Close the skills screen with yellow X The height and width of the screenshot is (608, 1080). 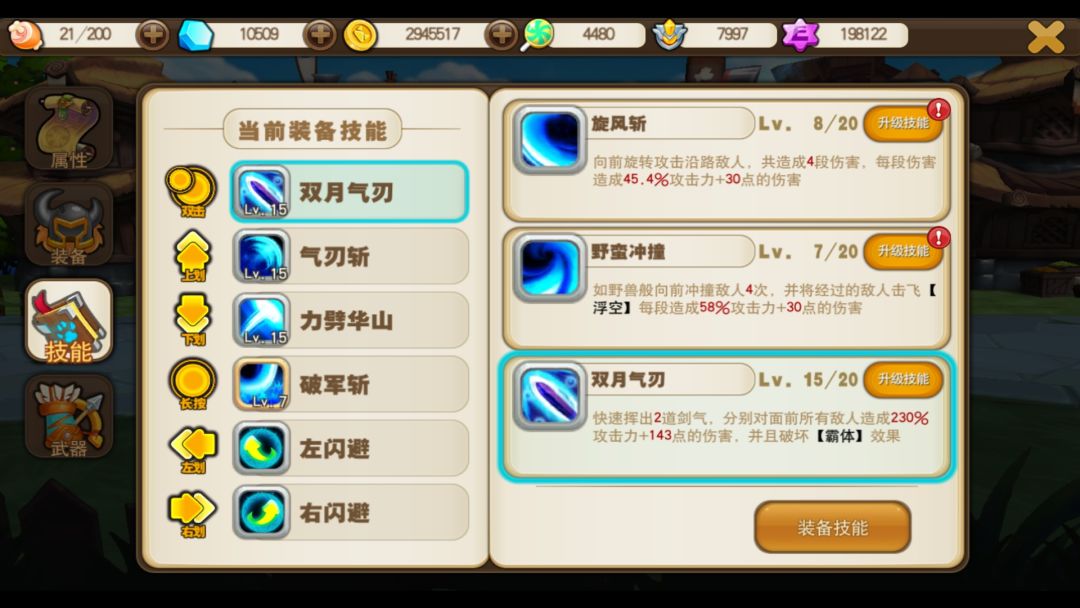click(x=1046, y=36)
